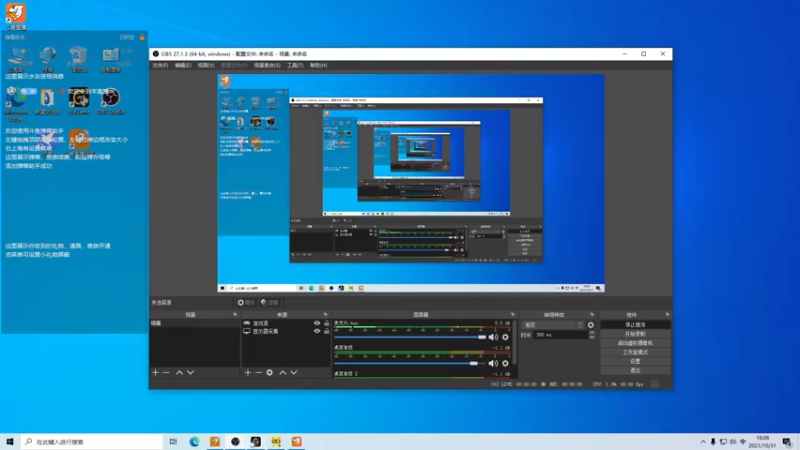Open Microsoft Edge desktop shortcut
Image resolution: width=800 pixels, height=450 pixels.
pos(16,104)
